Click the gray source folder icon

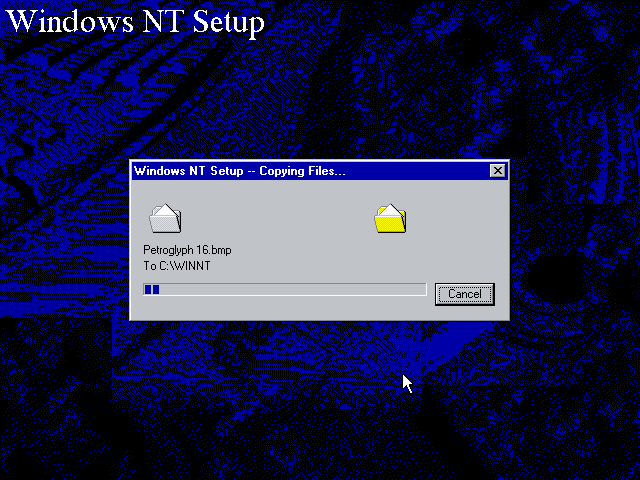(165, 218)
